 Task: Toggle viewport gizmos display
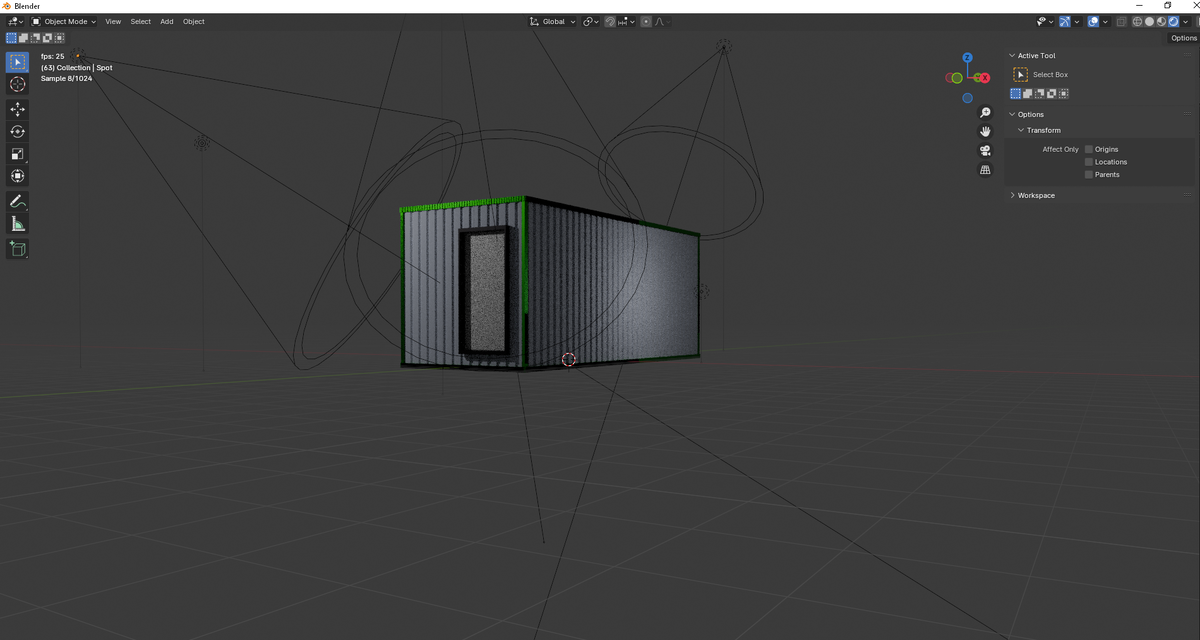tap(1064, 21)
